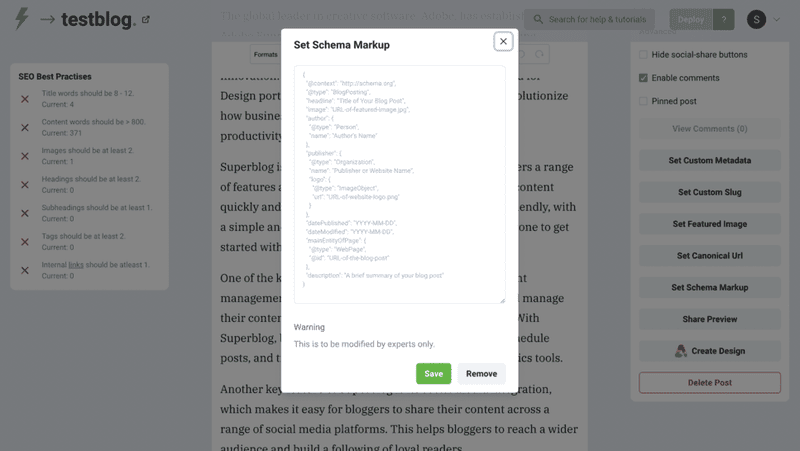Check the Pinned post checkbox
800x451 pixels.
pos(643,101)
